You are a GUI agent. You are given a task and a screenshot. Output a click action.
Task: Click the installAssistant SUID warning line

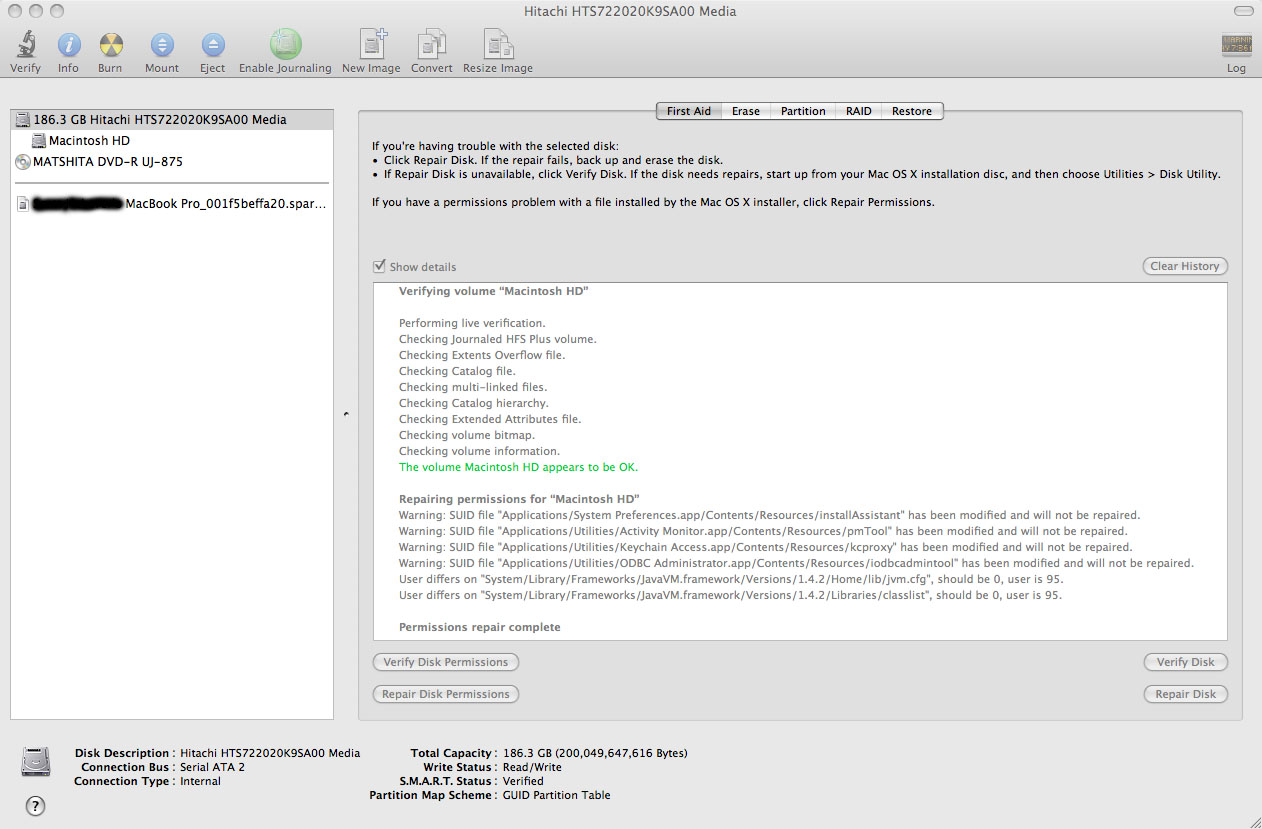coord(769,515)
